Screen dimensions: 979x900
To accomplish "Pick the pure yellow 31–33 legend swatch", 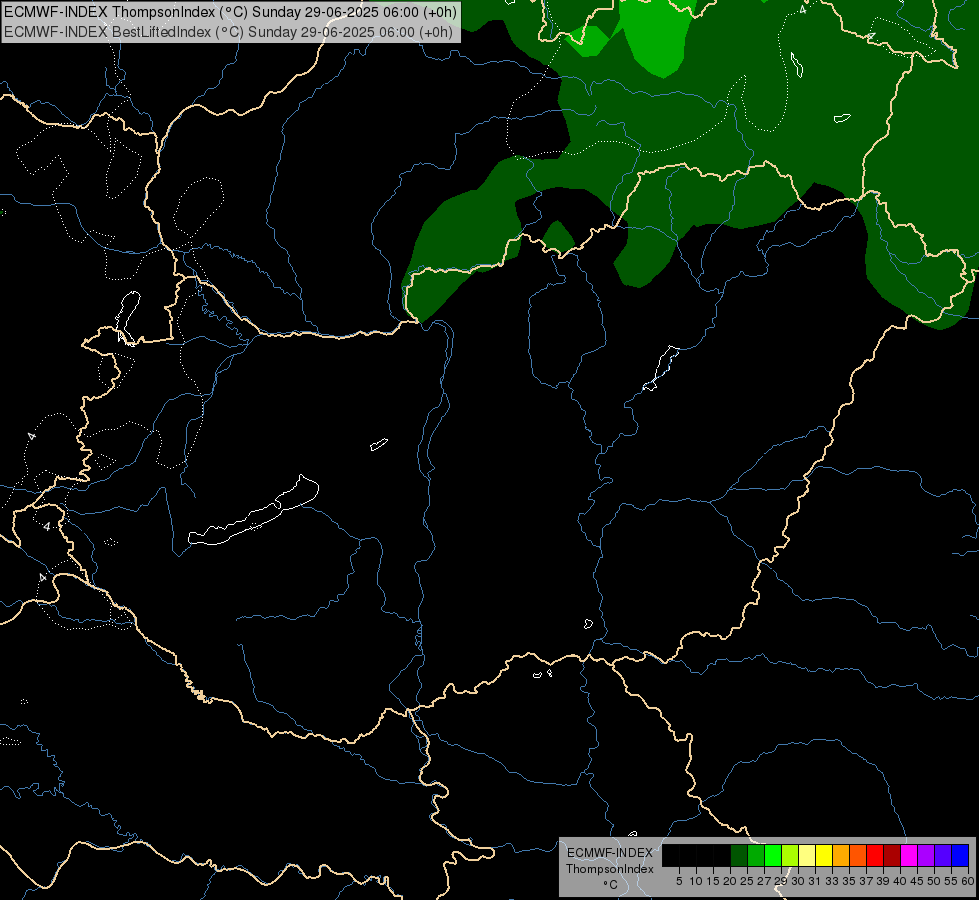I will [824, 856].
